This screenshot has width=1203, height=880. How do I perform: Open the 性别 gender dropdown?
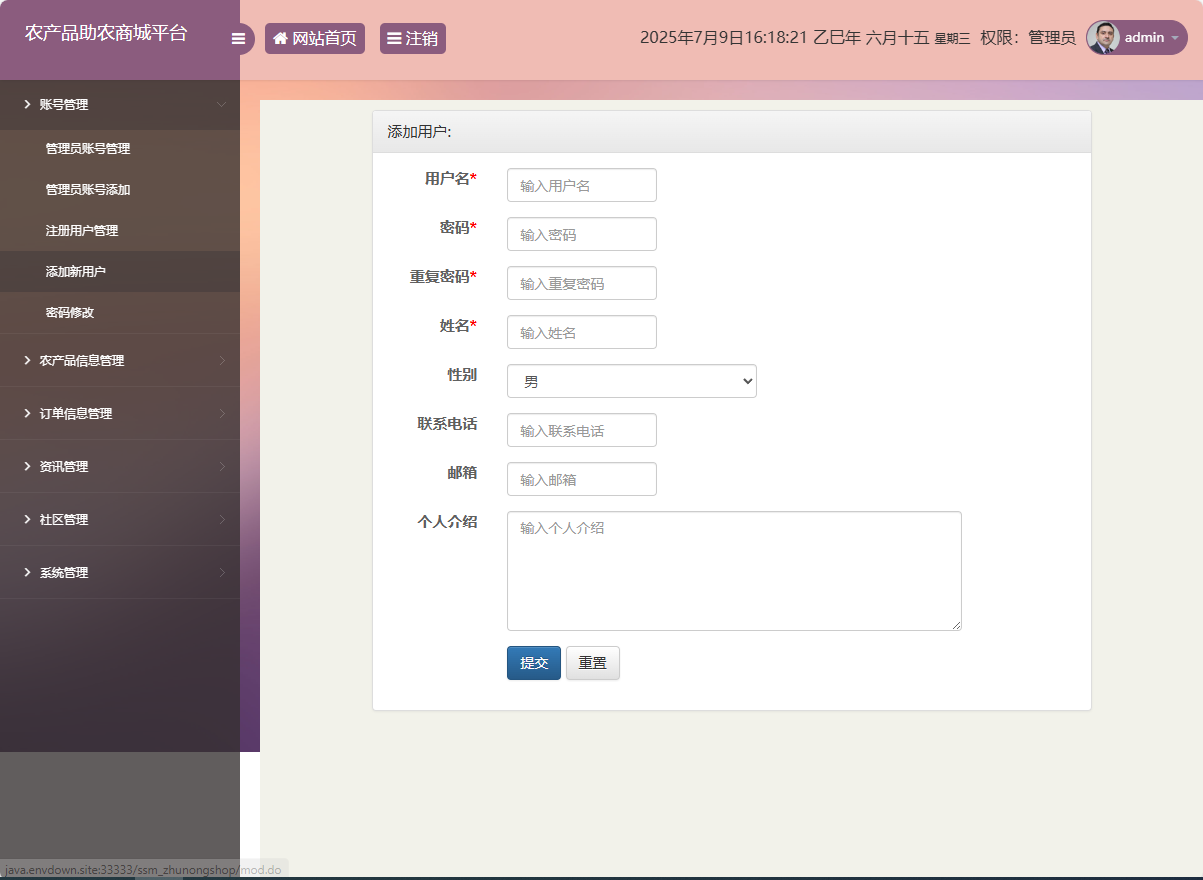click(631, 381)
